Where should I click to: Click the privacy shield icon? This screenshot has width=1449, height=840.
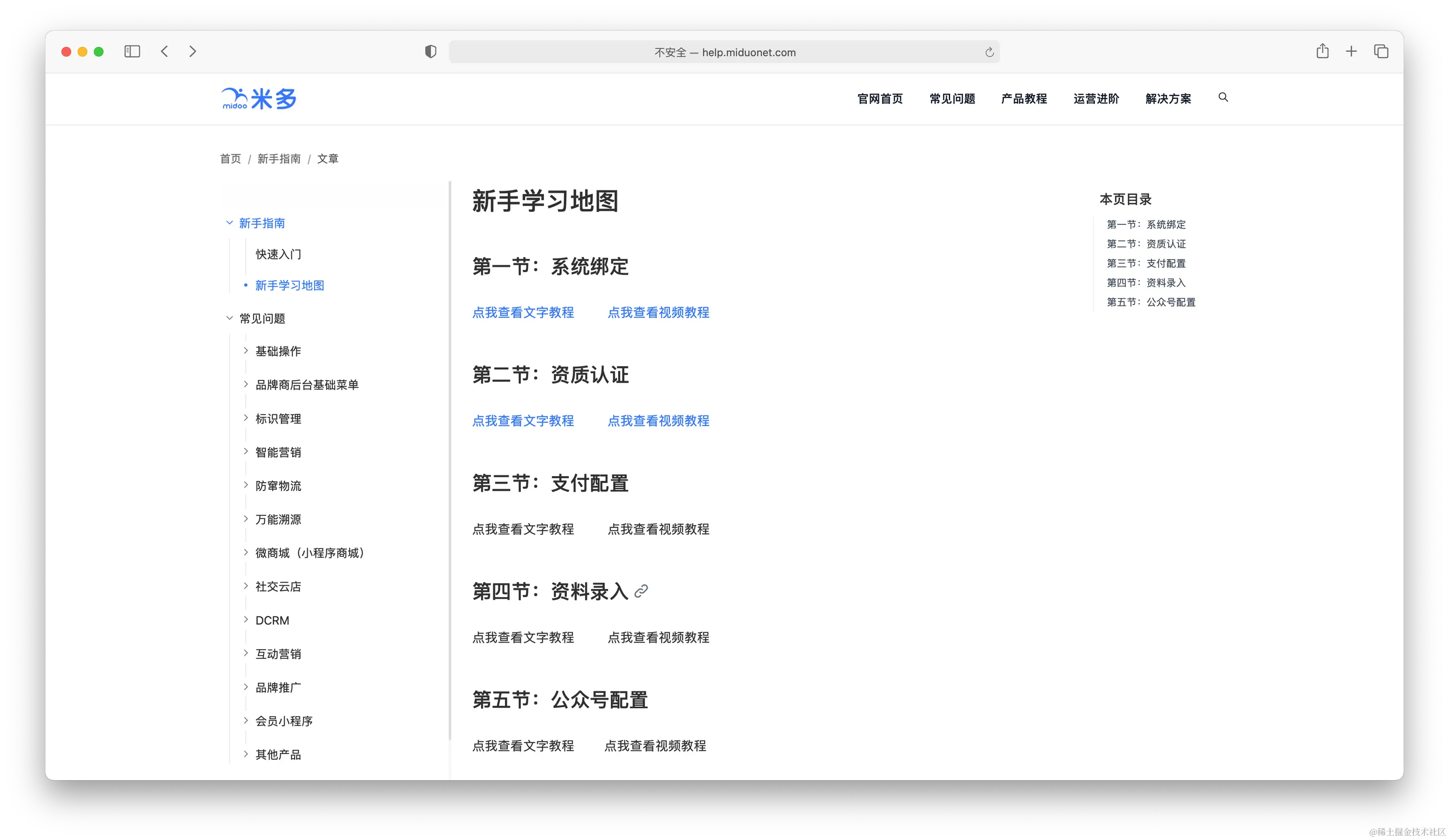click(430, 52)
